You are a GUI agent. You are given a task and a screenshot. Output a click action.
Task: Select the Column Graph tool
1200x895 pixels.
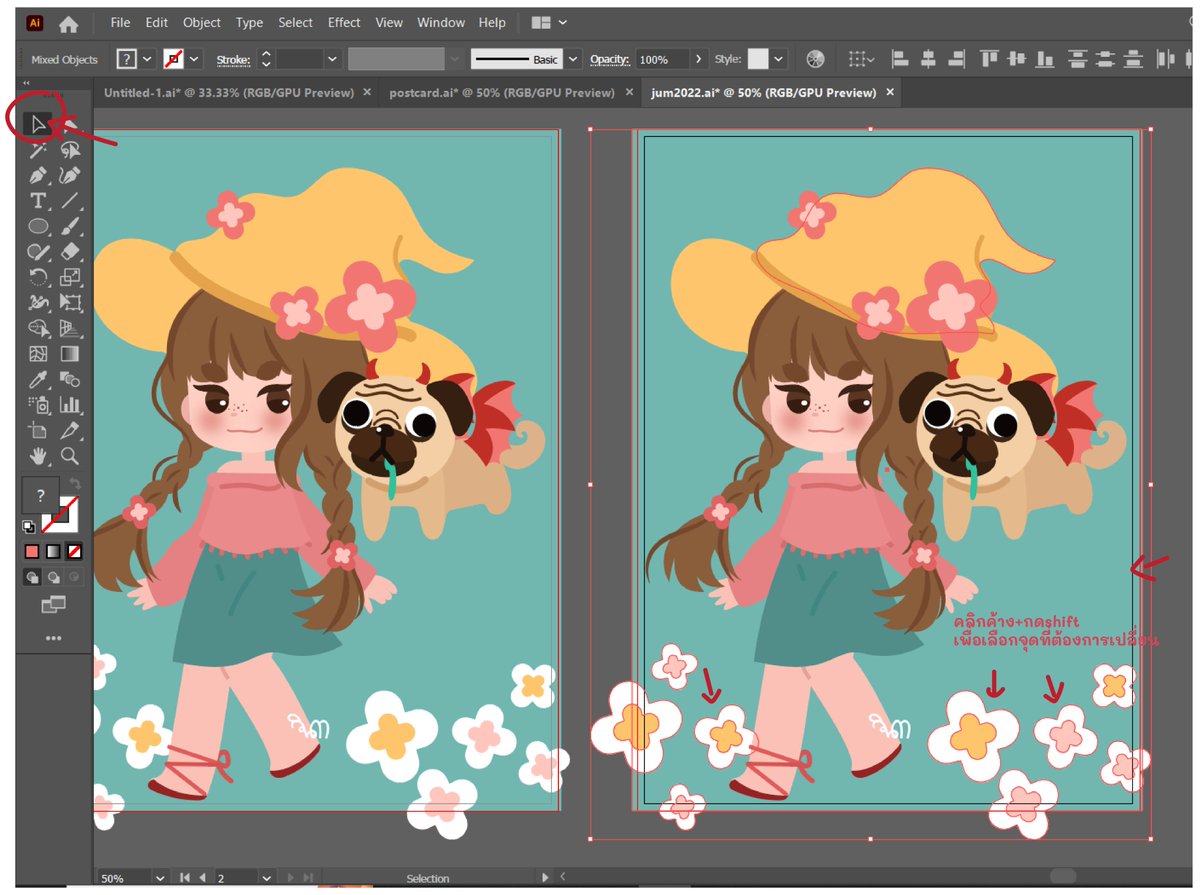pos(70,405)
